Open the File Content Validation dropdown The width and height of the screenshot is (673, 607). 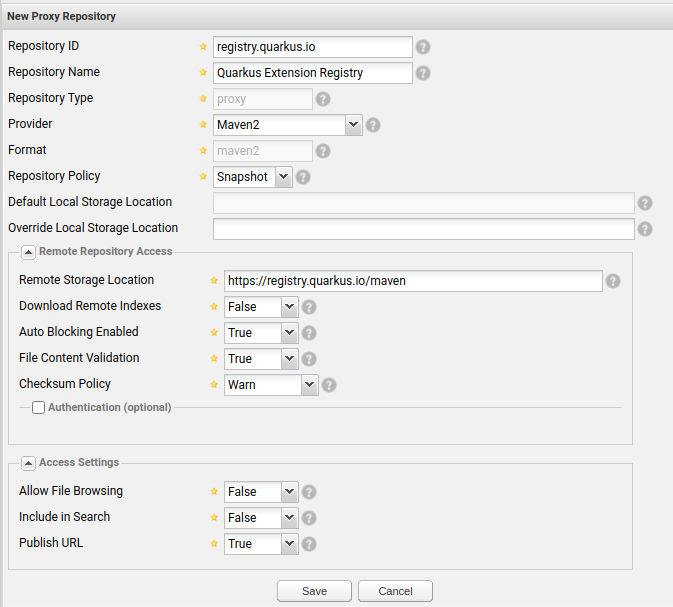(x=289, y=359)
